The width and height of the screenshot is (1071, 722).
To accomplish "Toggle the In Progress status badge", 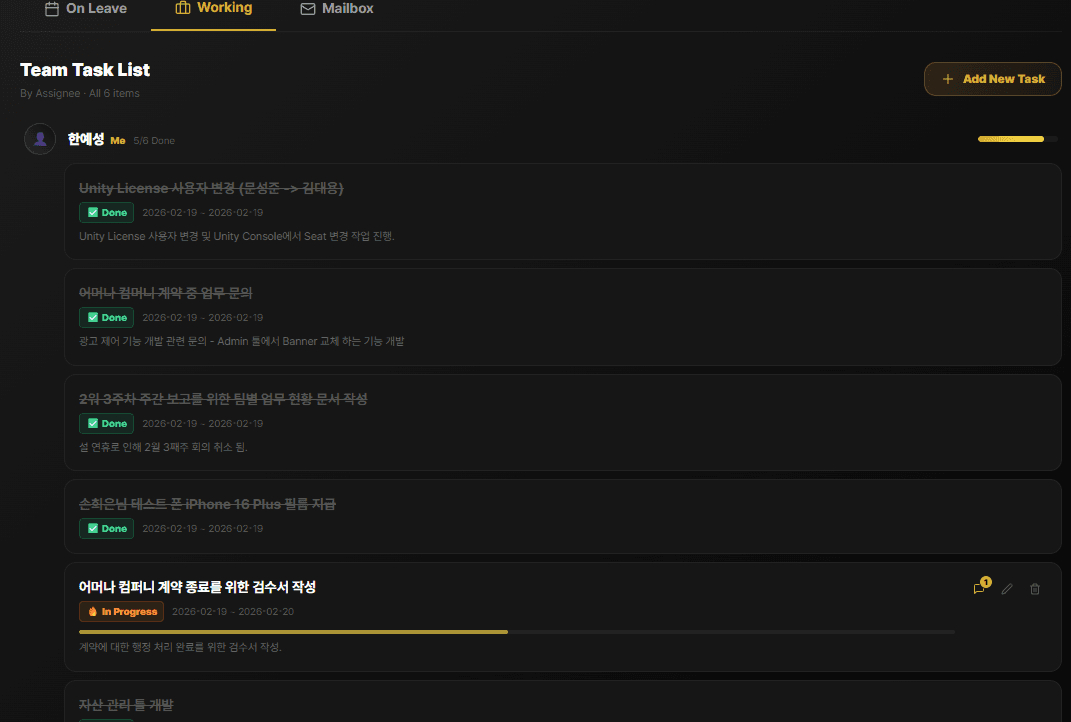I will pos(121,611).
